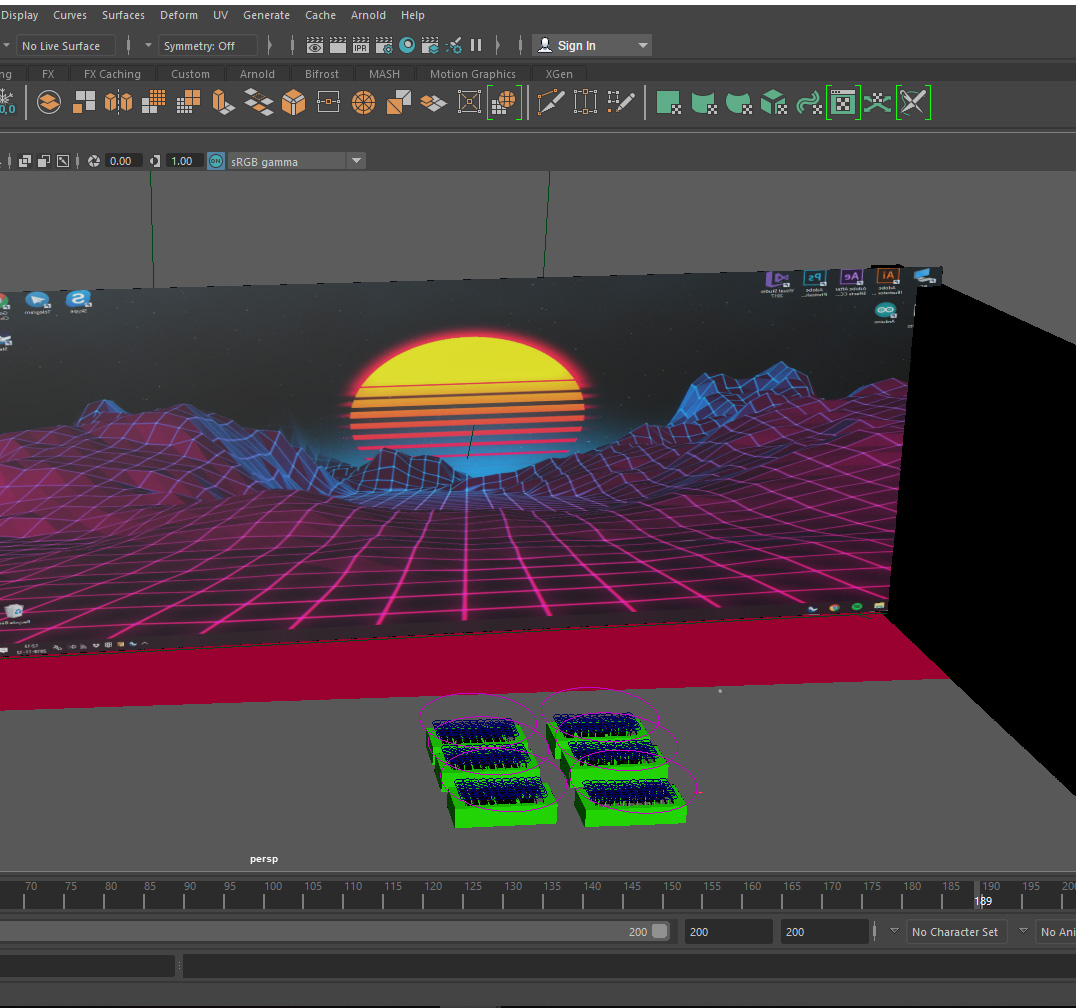Click grey grid with orange squares icon
1076x1008 pixels.
point(188,102)
